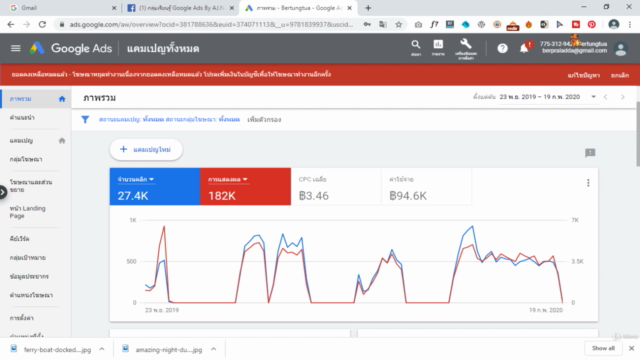
Task: Reload the page with the refresh icon
Action: [x=42, y=24]
